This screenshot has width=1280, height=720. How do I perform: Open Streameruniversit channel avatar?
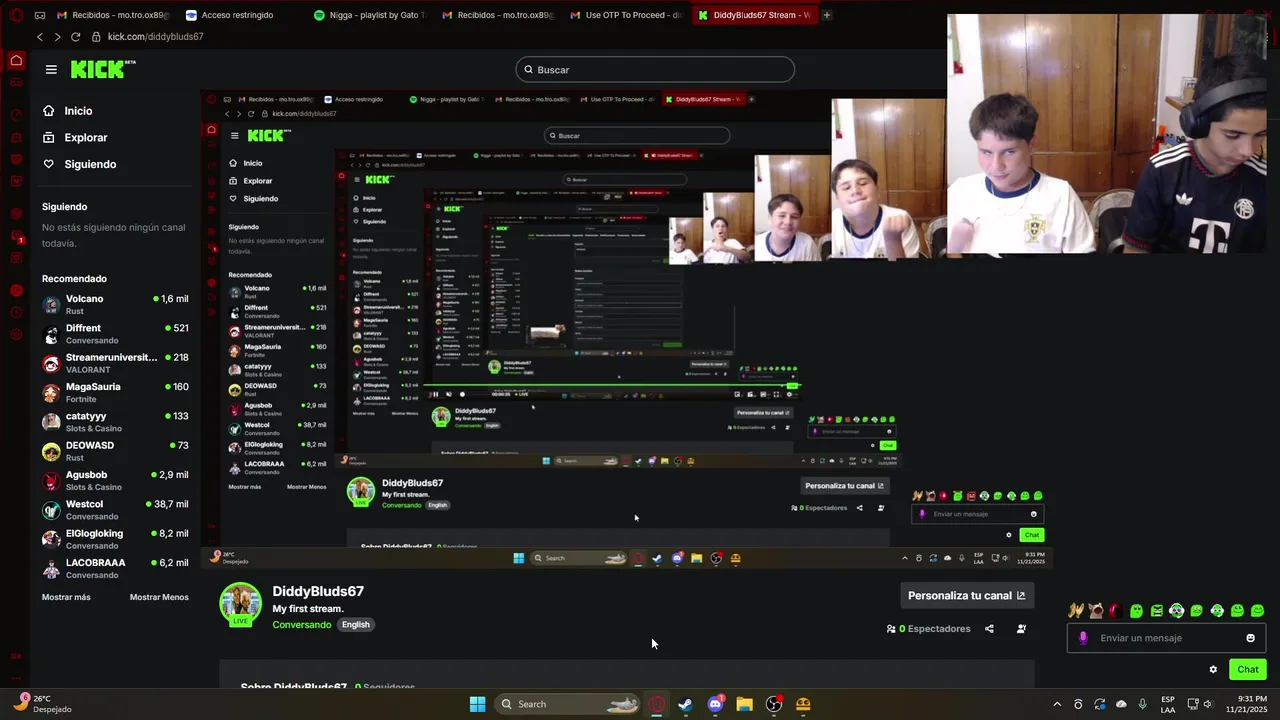(x=51, y=363)
